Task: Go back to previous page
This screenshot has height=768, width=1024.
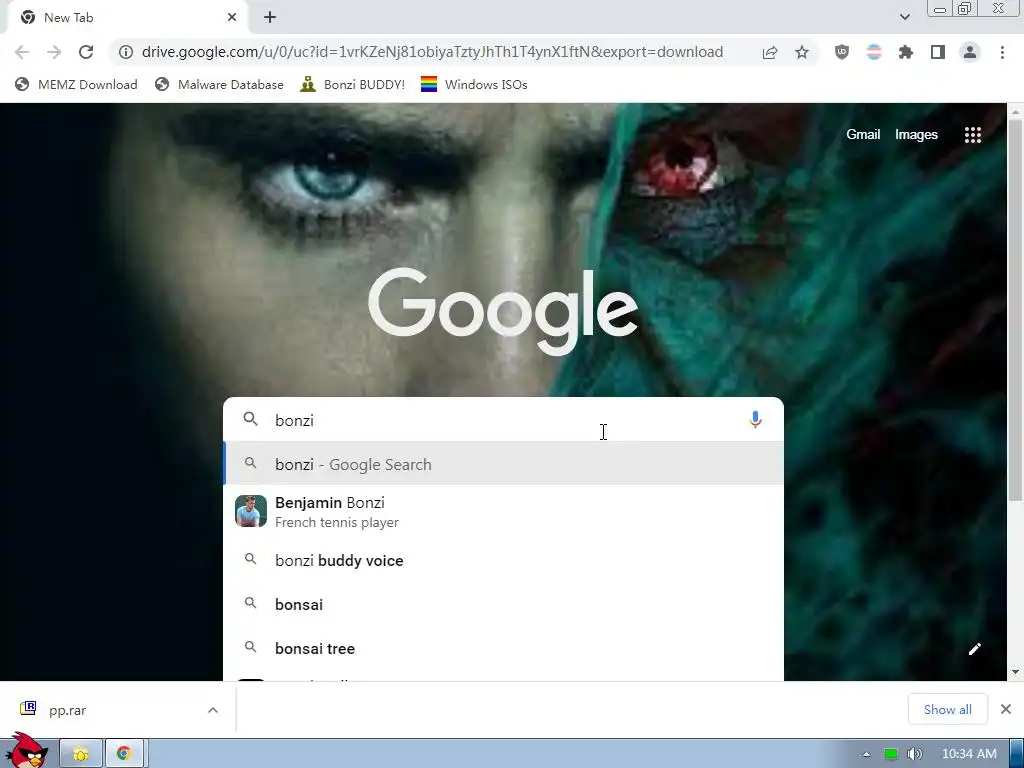Action: coord(22,52)
